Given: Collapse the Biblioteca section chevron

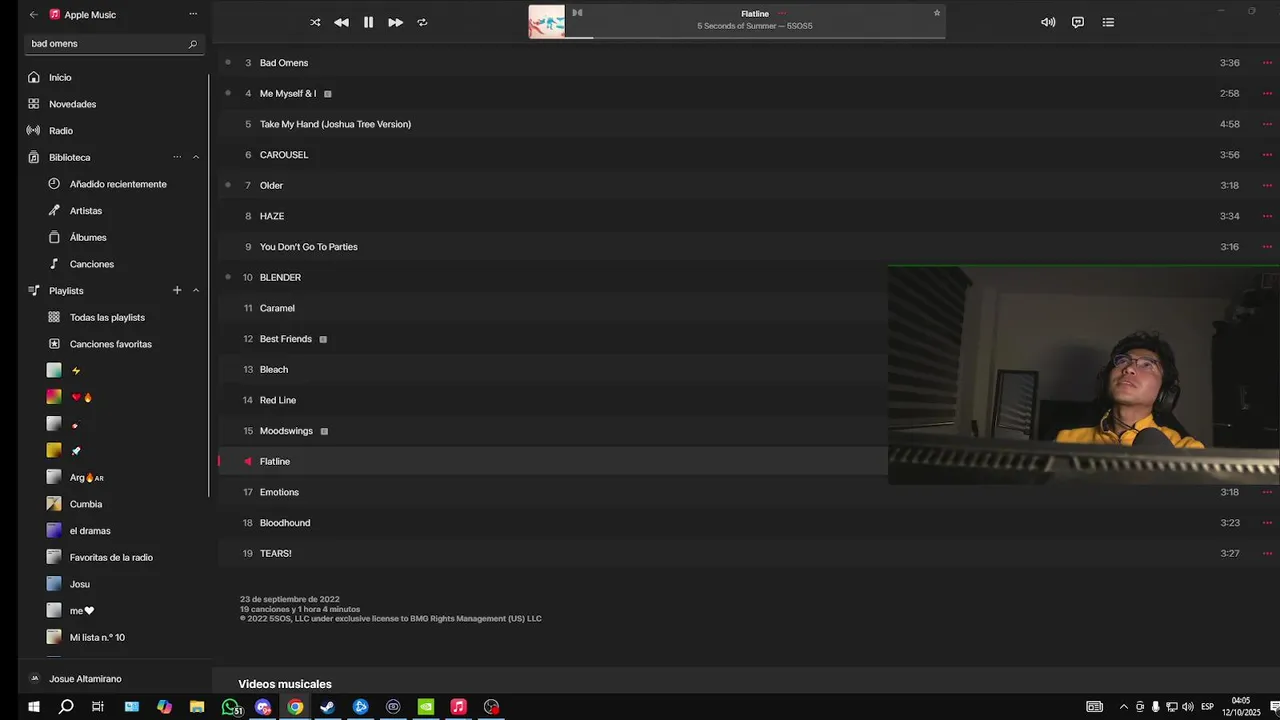Looking at the screenshot, I should pos(196,157).
